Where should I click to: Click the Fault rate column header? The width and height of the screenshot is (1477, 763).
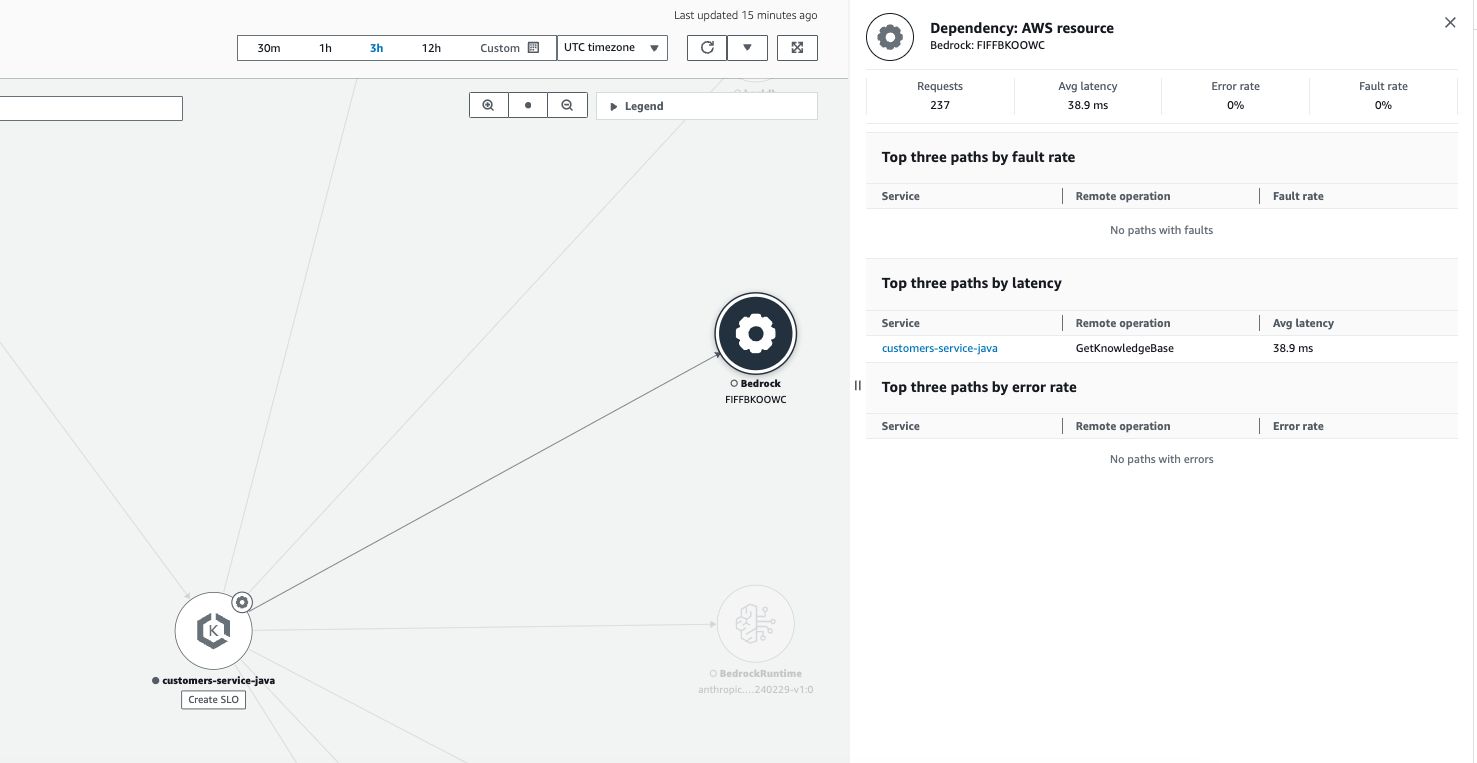[x=1298, y=196]
